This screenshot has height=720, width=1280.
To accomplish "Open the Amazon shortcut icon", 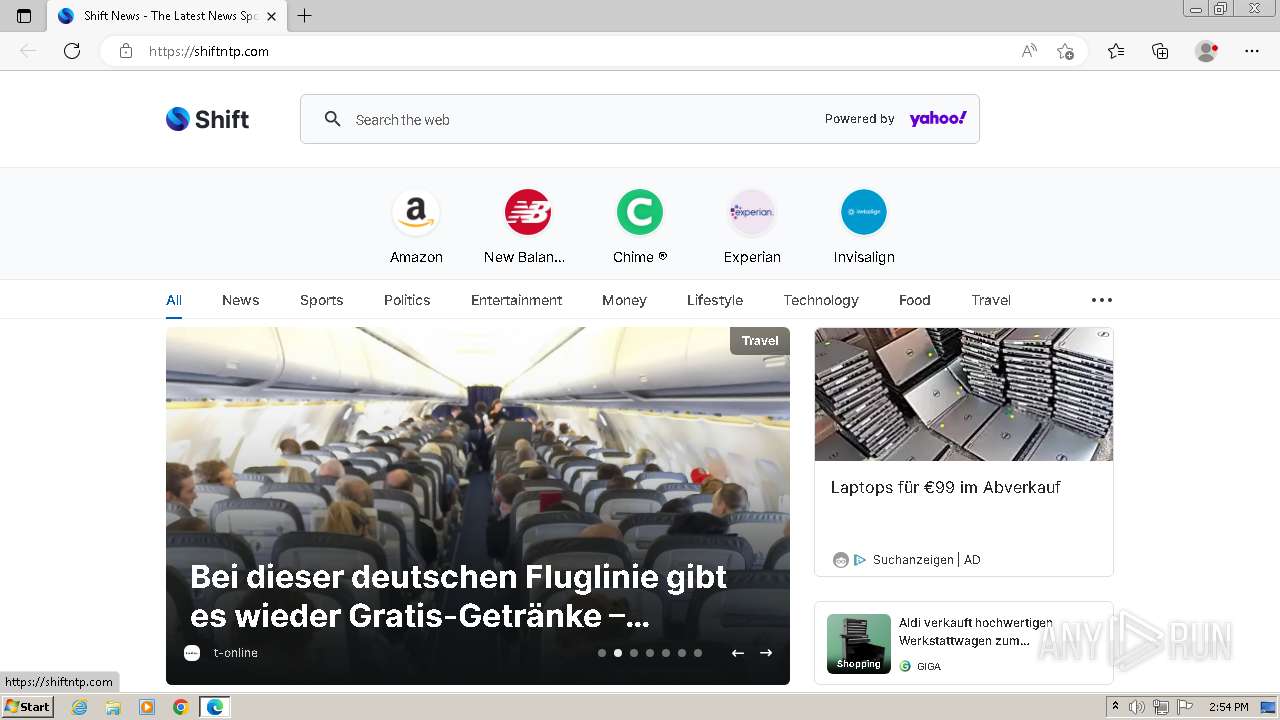I will click(416, 212).
